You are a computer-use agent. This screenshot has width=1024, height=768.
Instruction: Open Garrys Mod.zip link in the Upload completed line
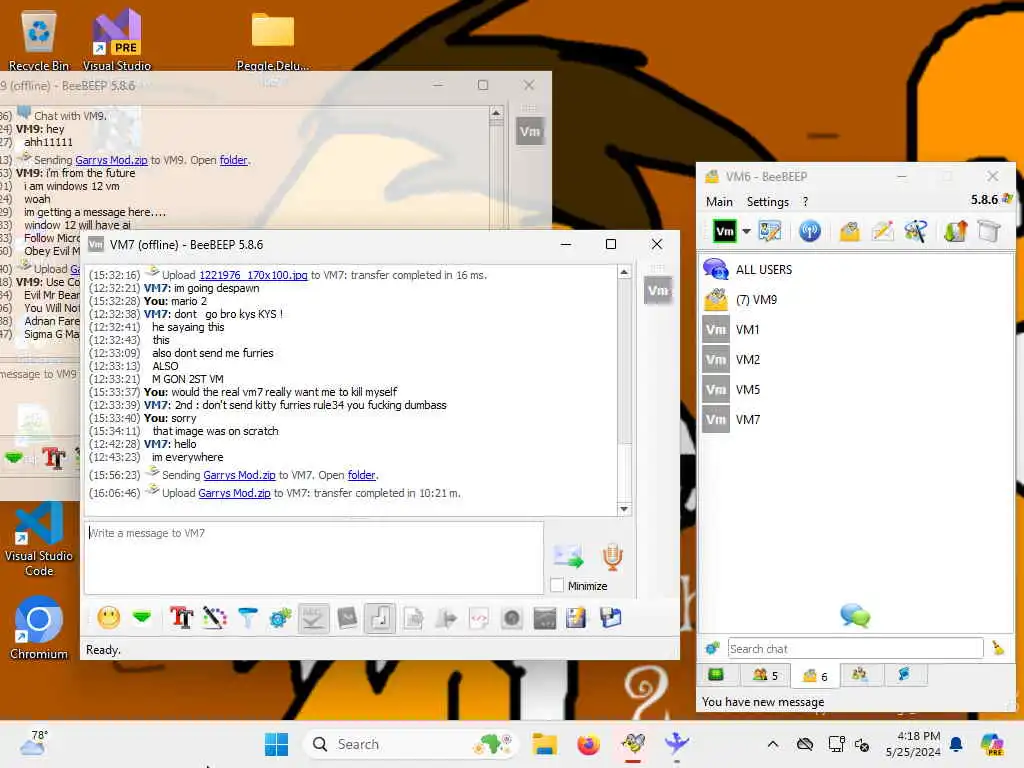point(234,493)
